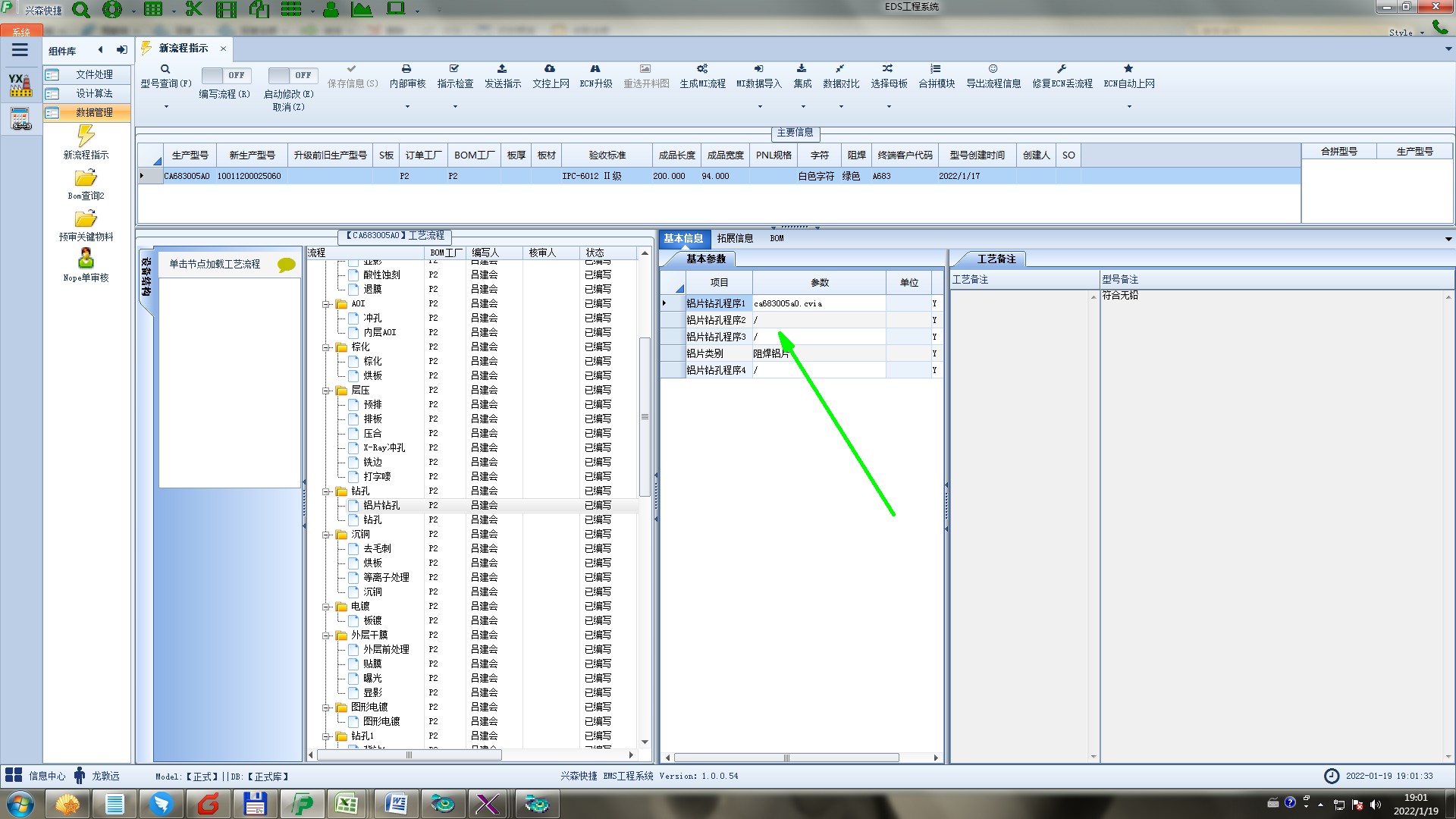Open Excel from the Windows taskbar

(347, 804)
